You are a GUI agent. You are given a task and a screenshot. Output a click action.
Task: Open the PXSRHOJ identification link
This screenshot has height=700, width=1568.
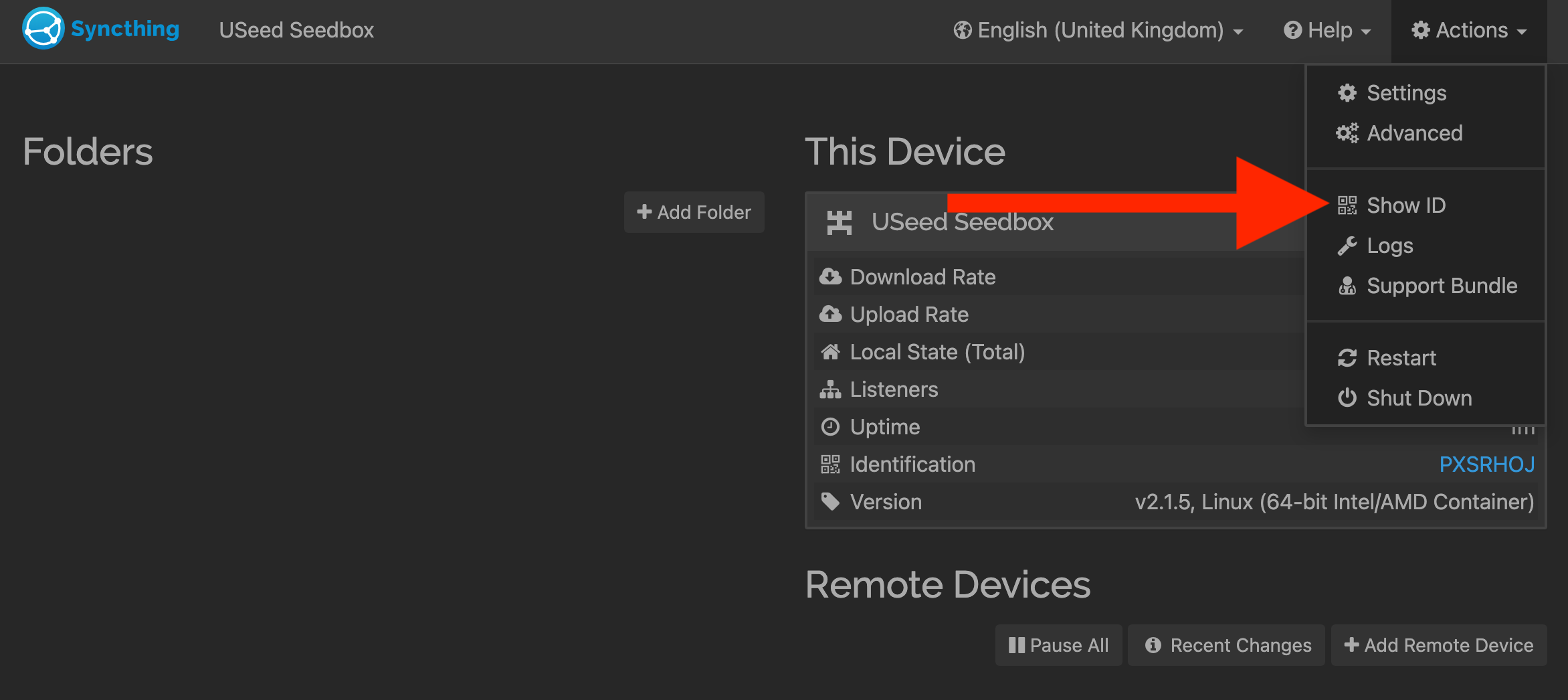pyautogui.click(x=1486, y=464)
